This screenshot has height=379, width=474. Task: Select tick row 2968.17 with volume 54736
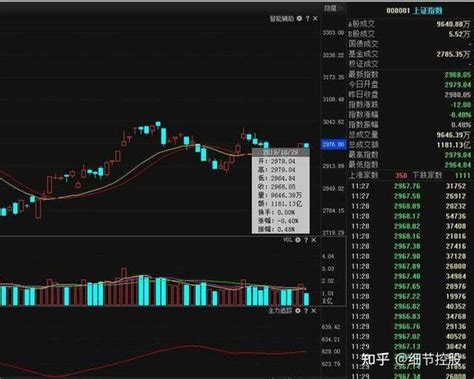coord(410,216)
